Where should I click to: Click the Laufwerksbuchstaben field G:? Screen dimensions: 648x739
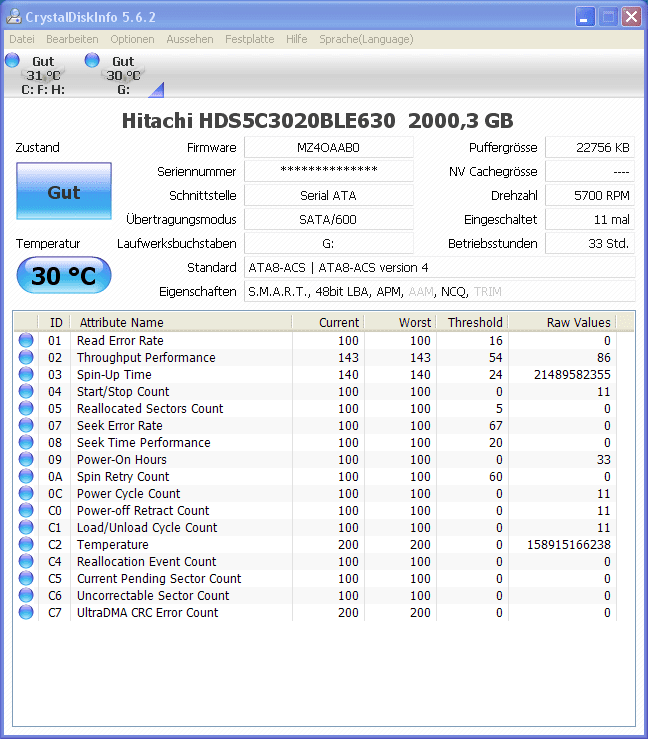pyautogui.click(x=328, y=244)
